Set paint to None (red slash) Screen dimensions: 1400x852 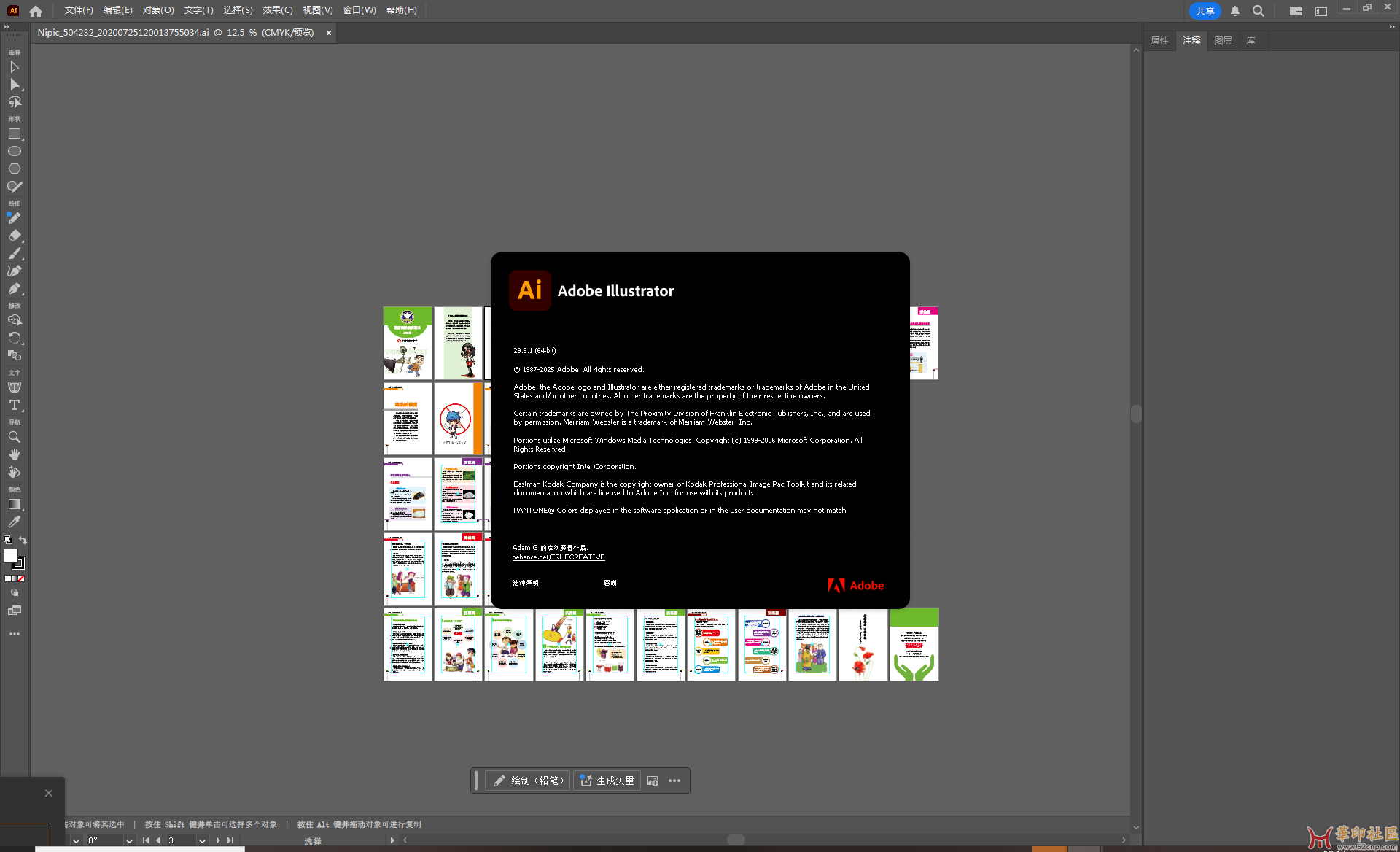pos(21,578)
